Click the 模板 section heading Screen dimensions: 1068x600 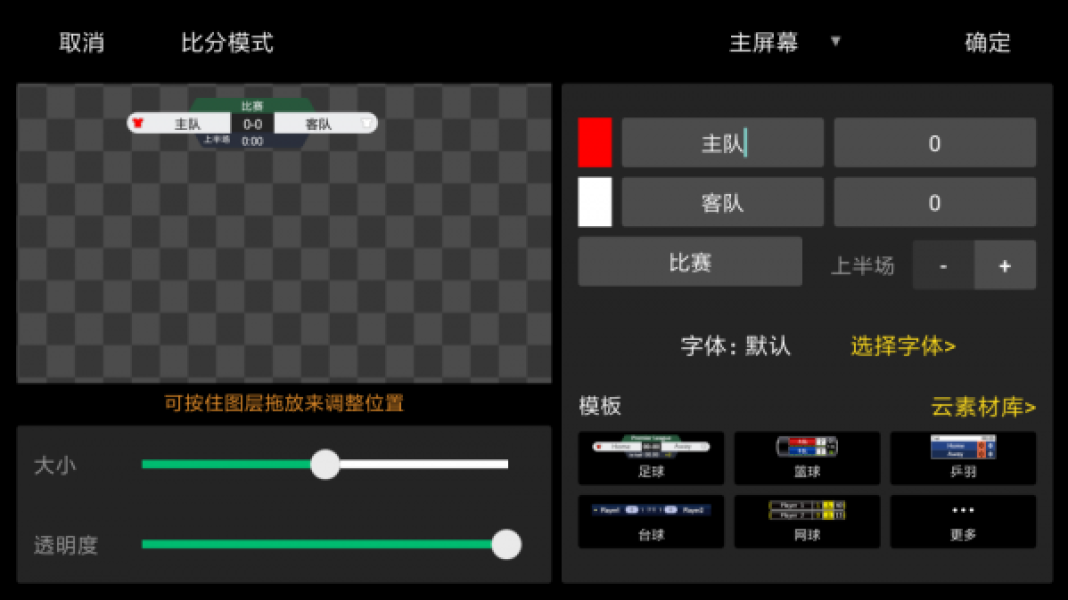point(599,406)
